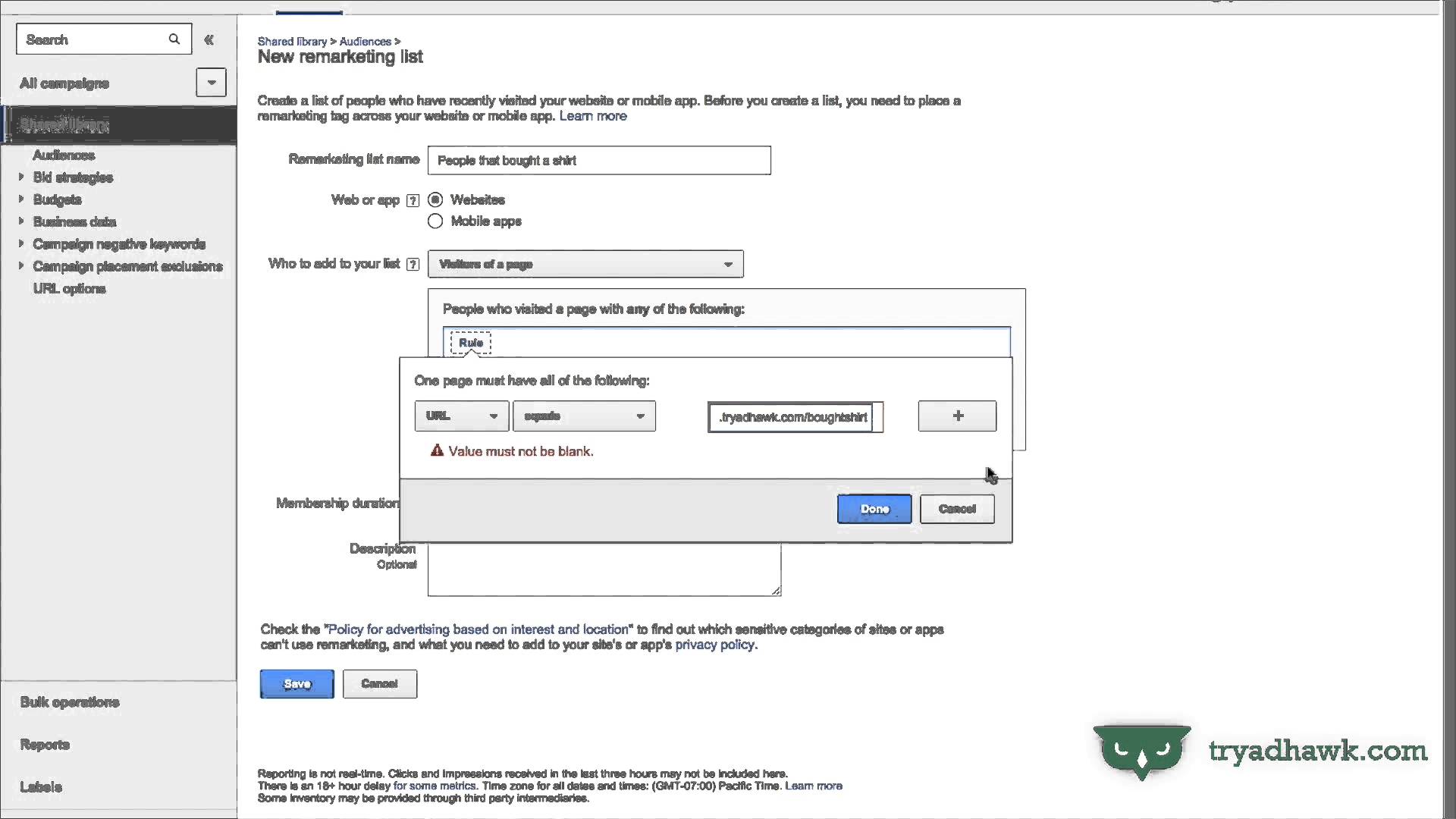The height and width of the screenshot is (819, 1456).
Task: Cancel the rule dialog
Action: click(957, 509)
